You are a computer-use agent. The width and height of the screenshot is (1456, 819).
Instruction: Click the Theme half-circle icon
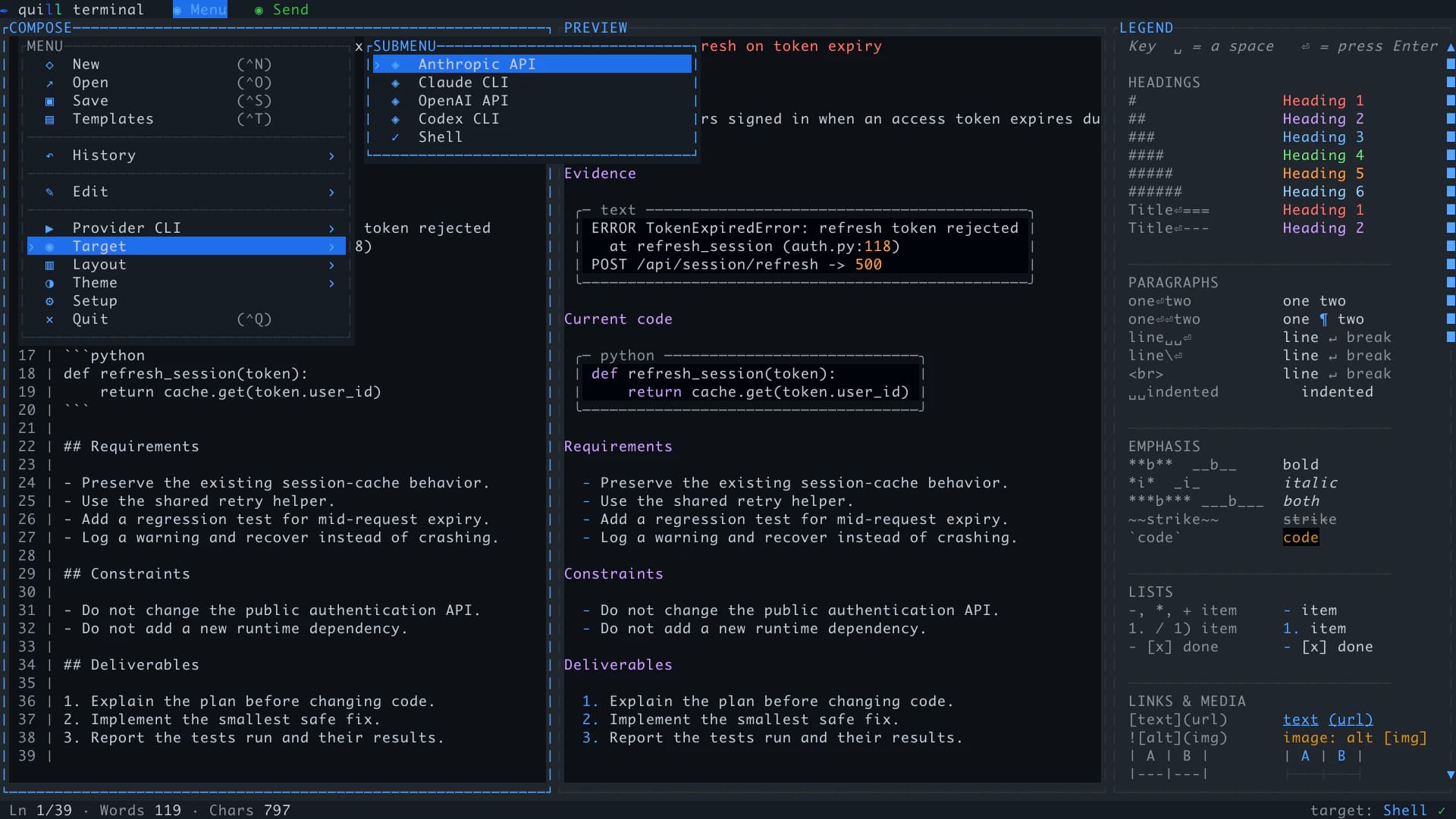49,284
